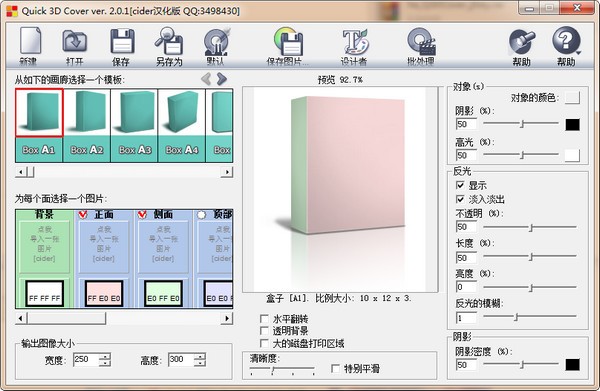Image resolution: width=600 pixels, height=391 pixels.
Task: Adjust the 高光 highlight slider
Action: pyautogui.click(x=521, y=155)
